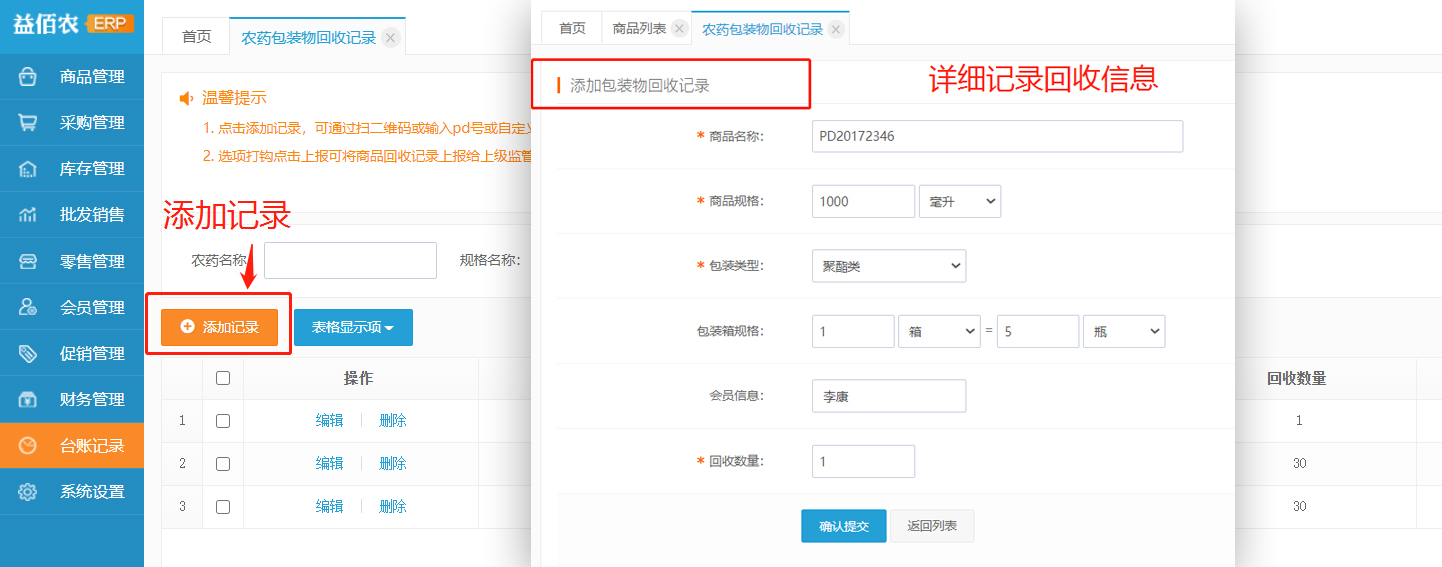Click the 会员管理 user icon
1442x567 pixels.
(28, 307)
